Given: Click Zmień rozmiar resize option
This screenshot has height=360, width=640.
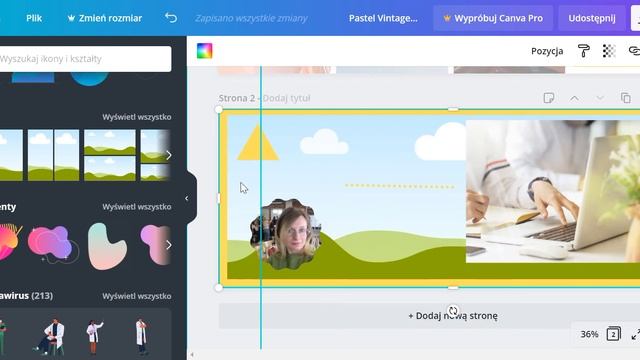Looking at the screenshot, I should click(104, 18).
